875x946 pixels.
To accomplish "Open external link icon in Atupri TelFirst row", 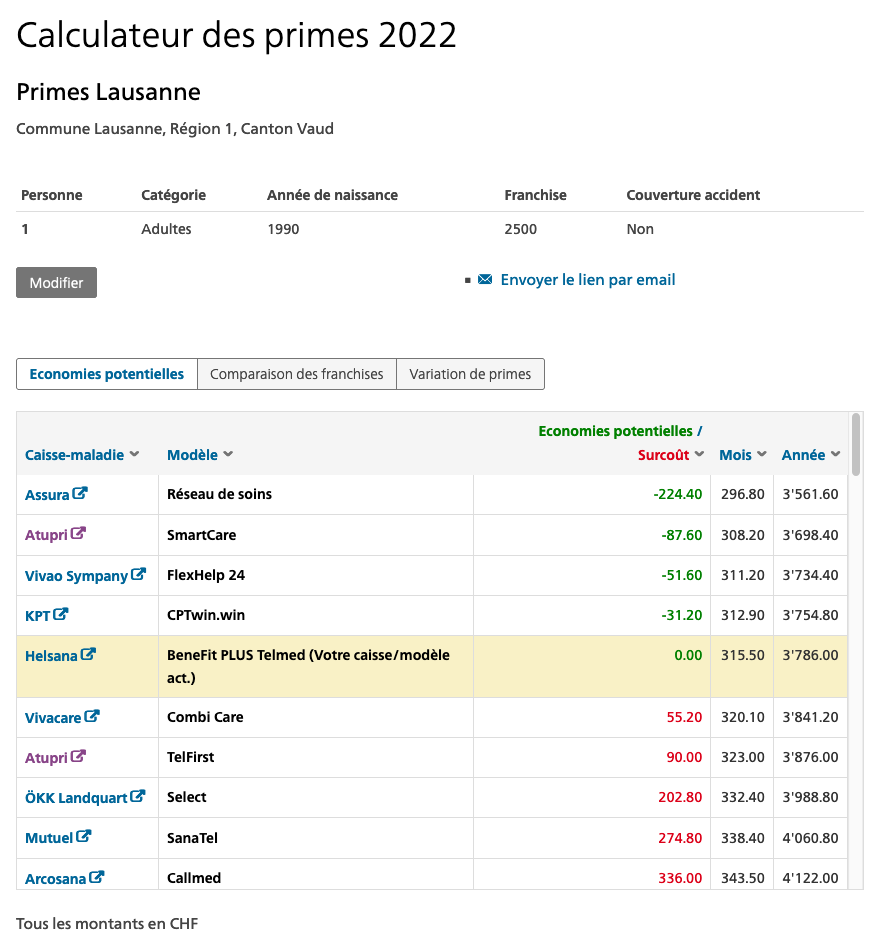I will [78, 756].
